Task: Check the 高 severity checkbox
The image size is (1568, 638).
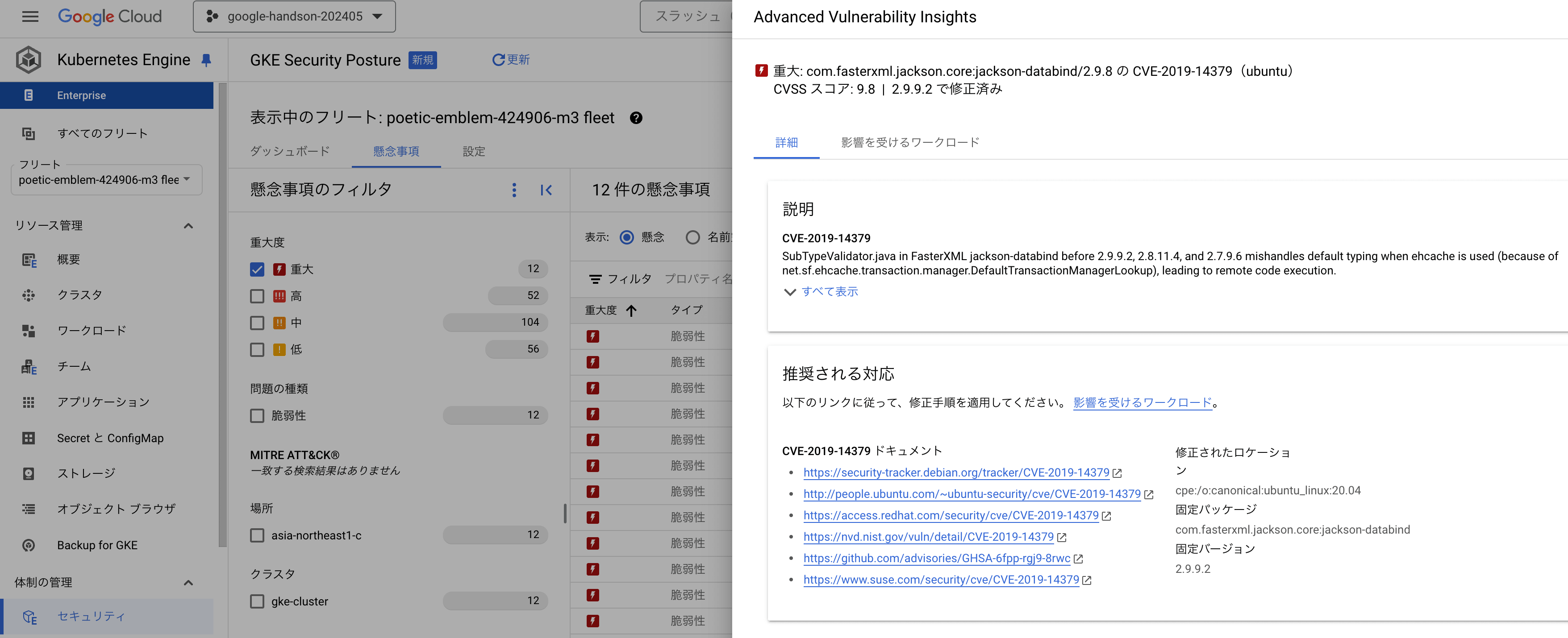Action: (258, 296)
